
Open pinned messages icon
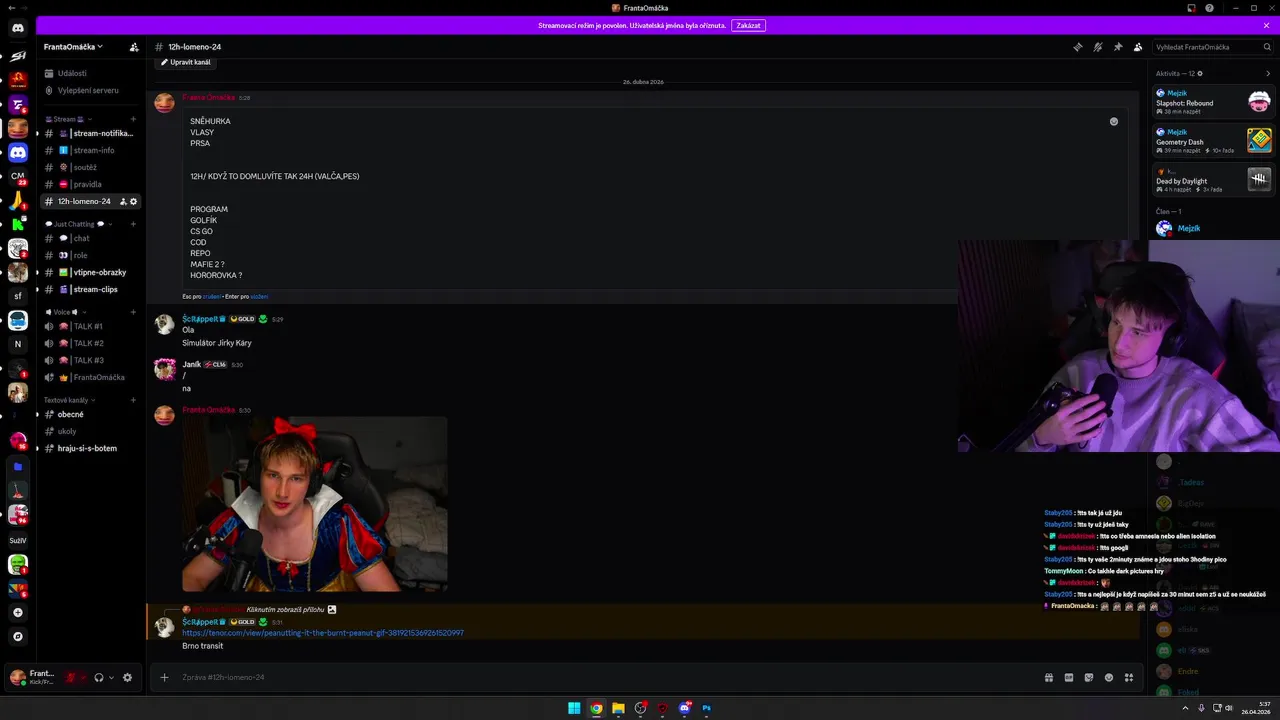pyautogui.click(x=1118, y=47)
